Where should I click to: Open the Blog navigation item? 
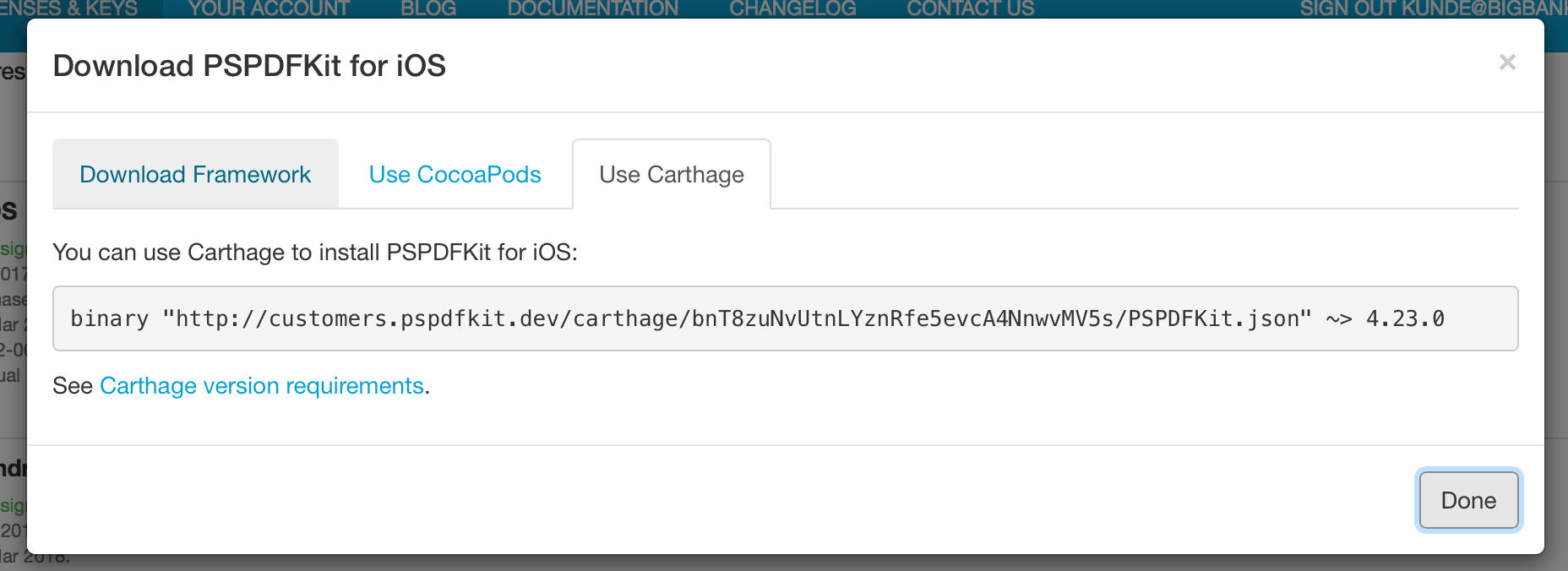click(x=428, y=8)
